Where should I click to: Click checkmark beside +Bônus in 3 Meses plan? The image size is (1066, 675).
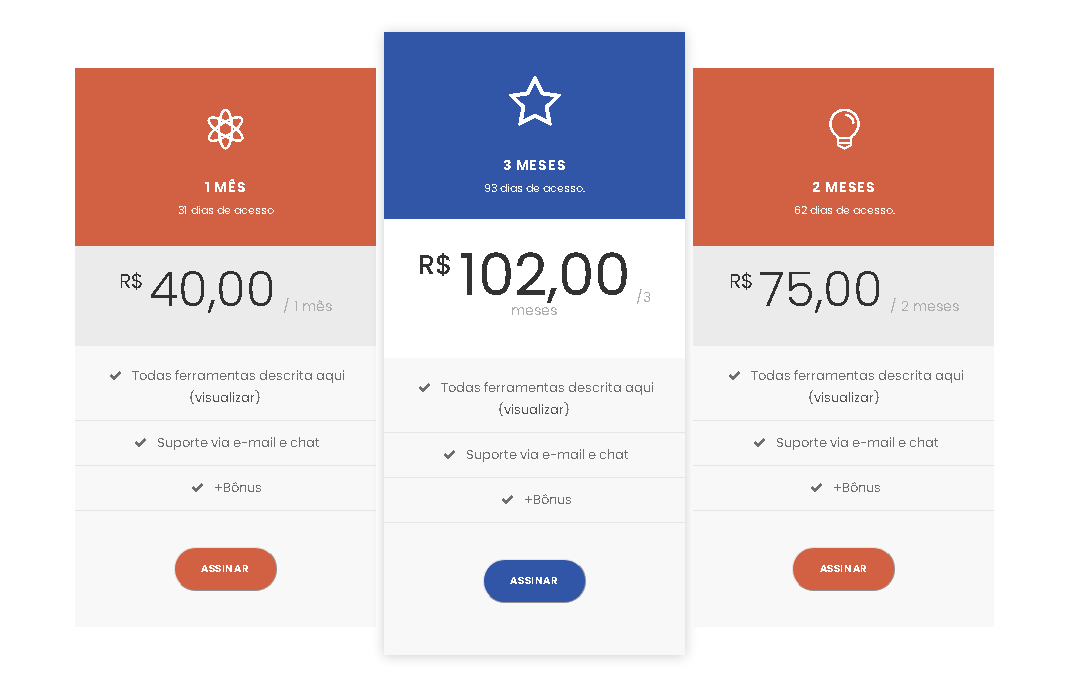(x=507, y=500)
